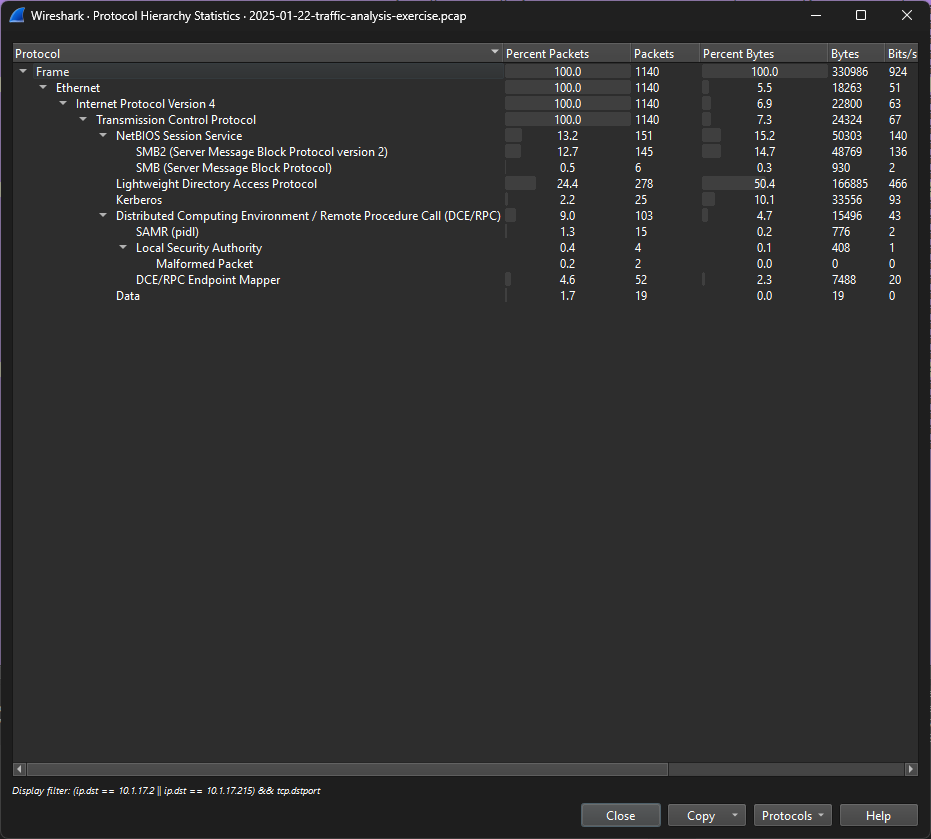This screenshot has height=839, width=931.
Task: Collapse the DCE/RPC protocol node
Action: [x=103, y=216]
